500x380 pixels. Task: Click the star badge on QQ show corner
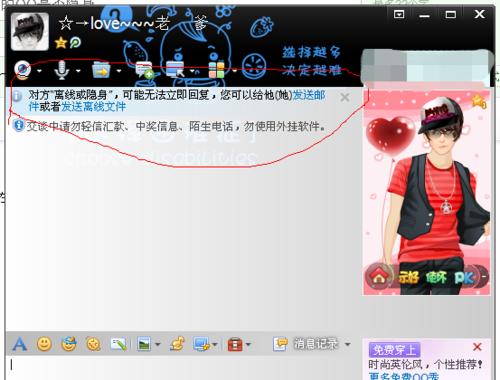coord(479,101)
